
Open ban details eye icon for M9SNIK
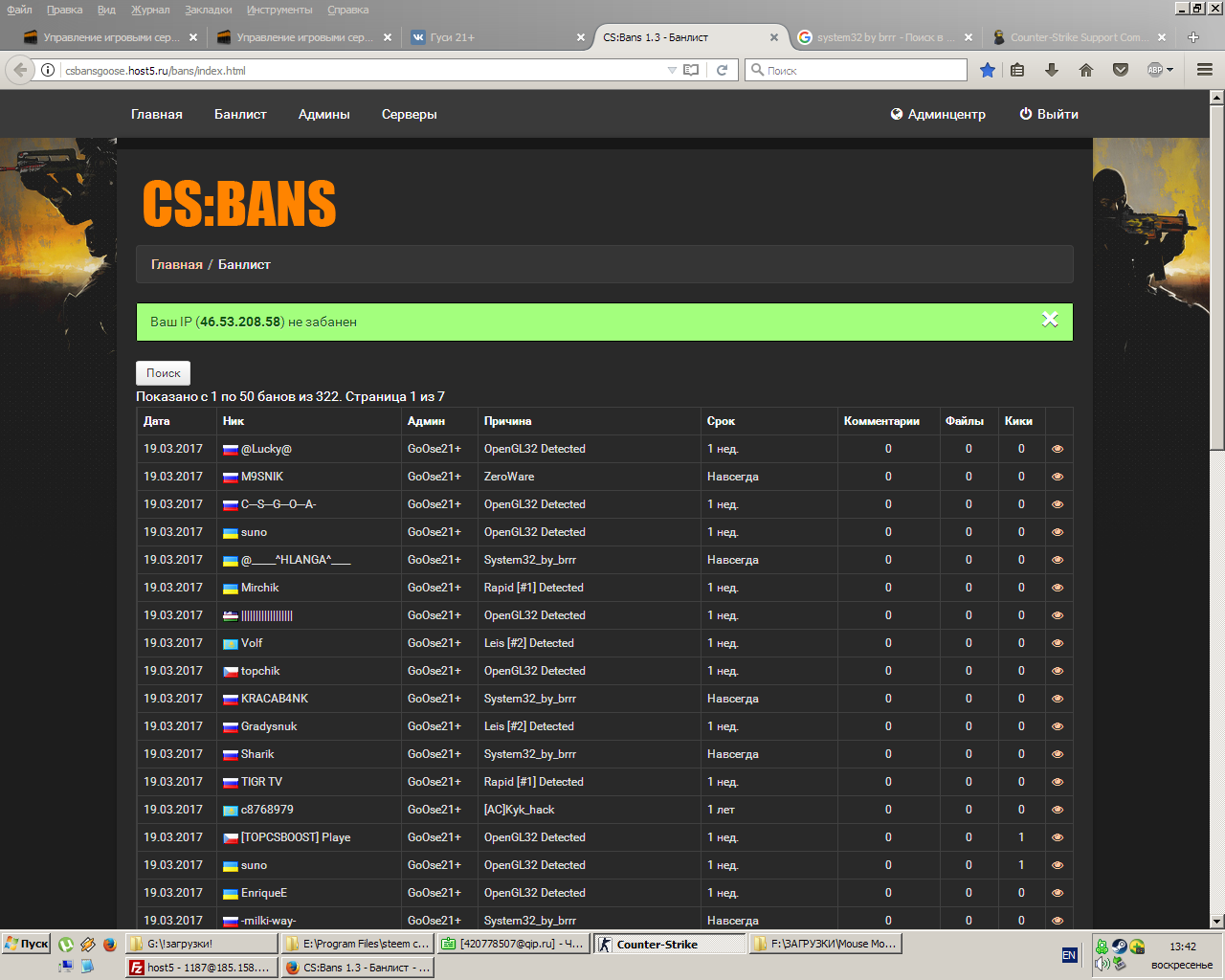coord(1058,477)
